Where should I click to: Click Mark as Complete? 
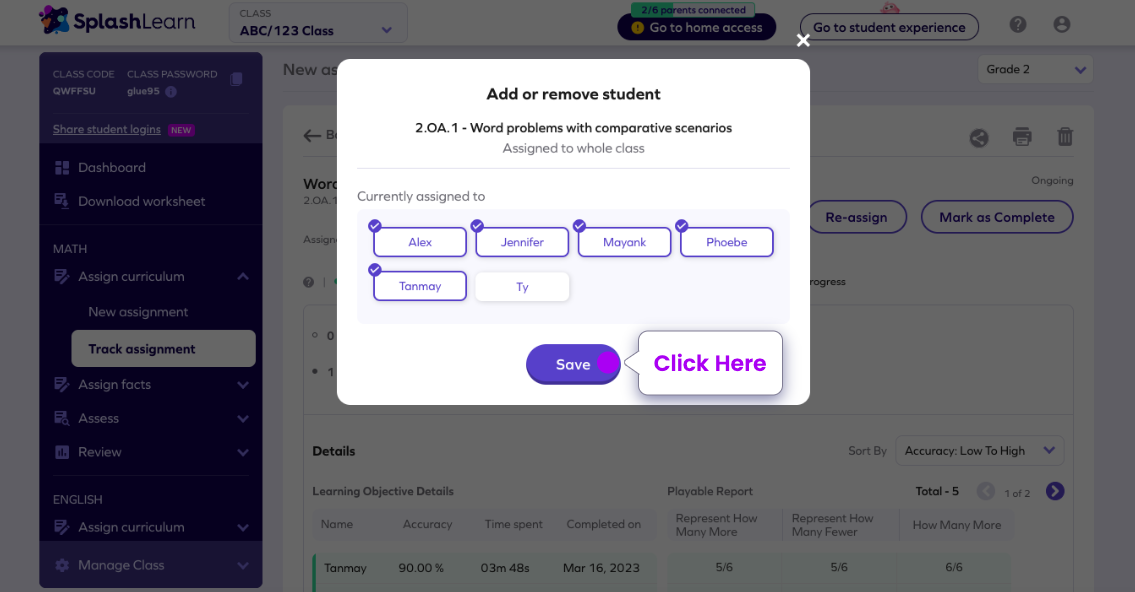tap(996, 217)
